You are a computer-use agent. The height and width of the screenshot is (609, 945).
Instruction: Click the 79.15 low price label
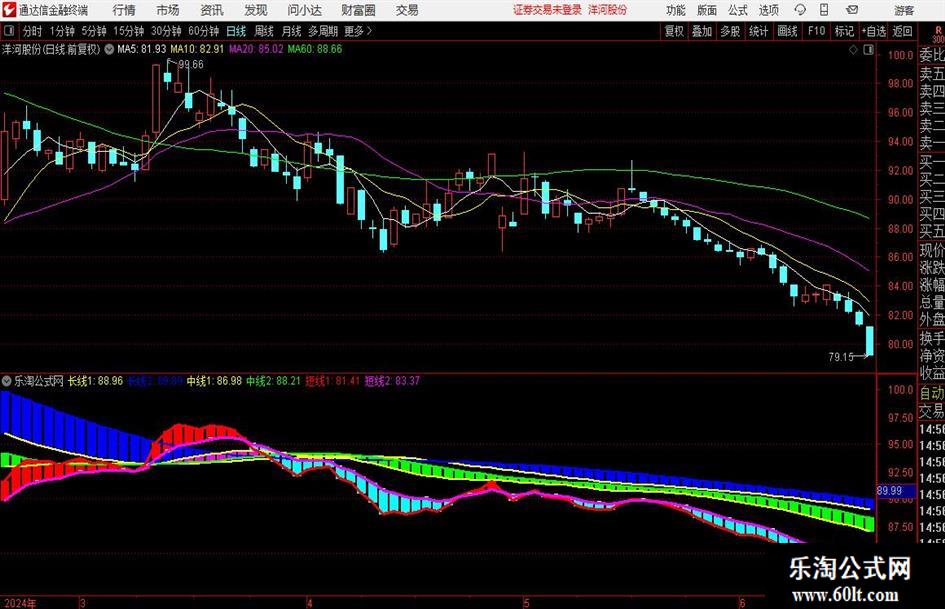pyautogui.click(x=841, y=357)
